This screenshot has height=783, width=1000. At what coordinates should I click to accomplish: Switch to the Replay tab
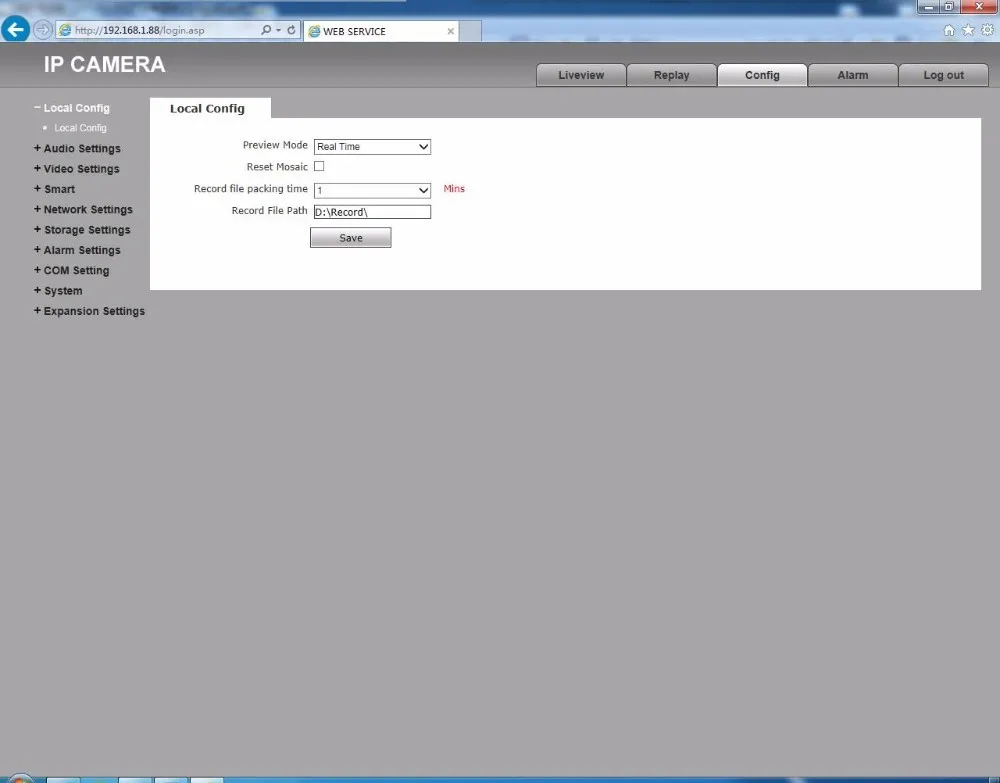pyautogui.click(x=672, y=75)
